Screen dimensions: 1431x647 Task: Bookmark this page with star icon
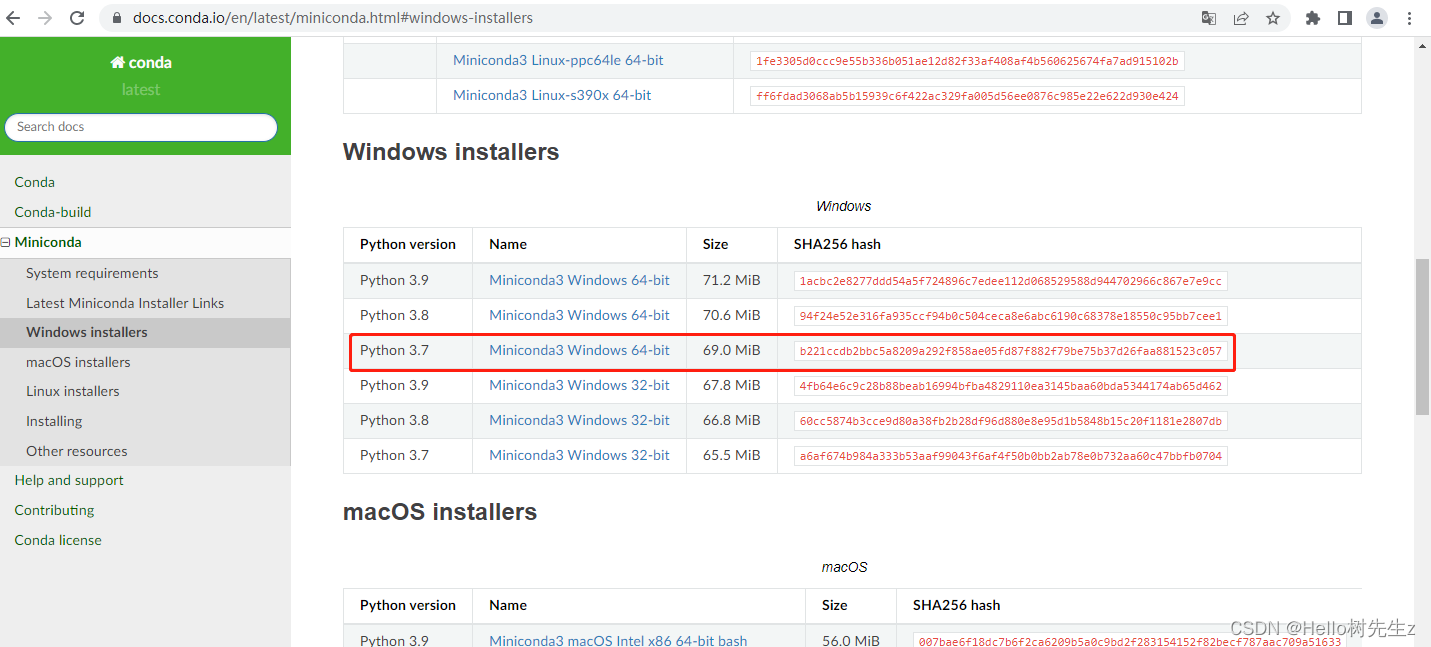[1273, 18]
